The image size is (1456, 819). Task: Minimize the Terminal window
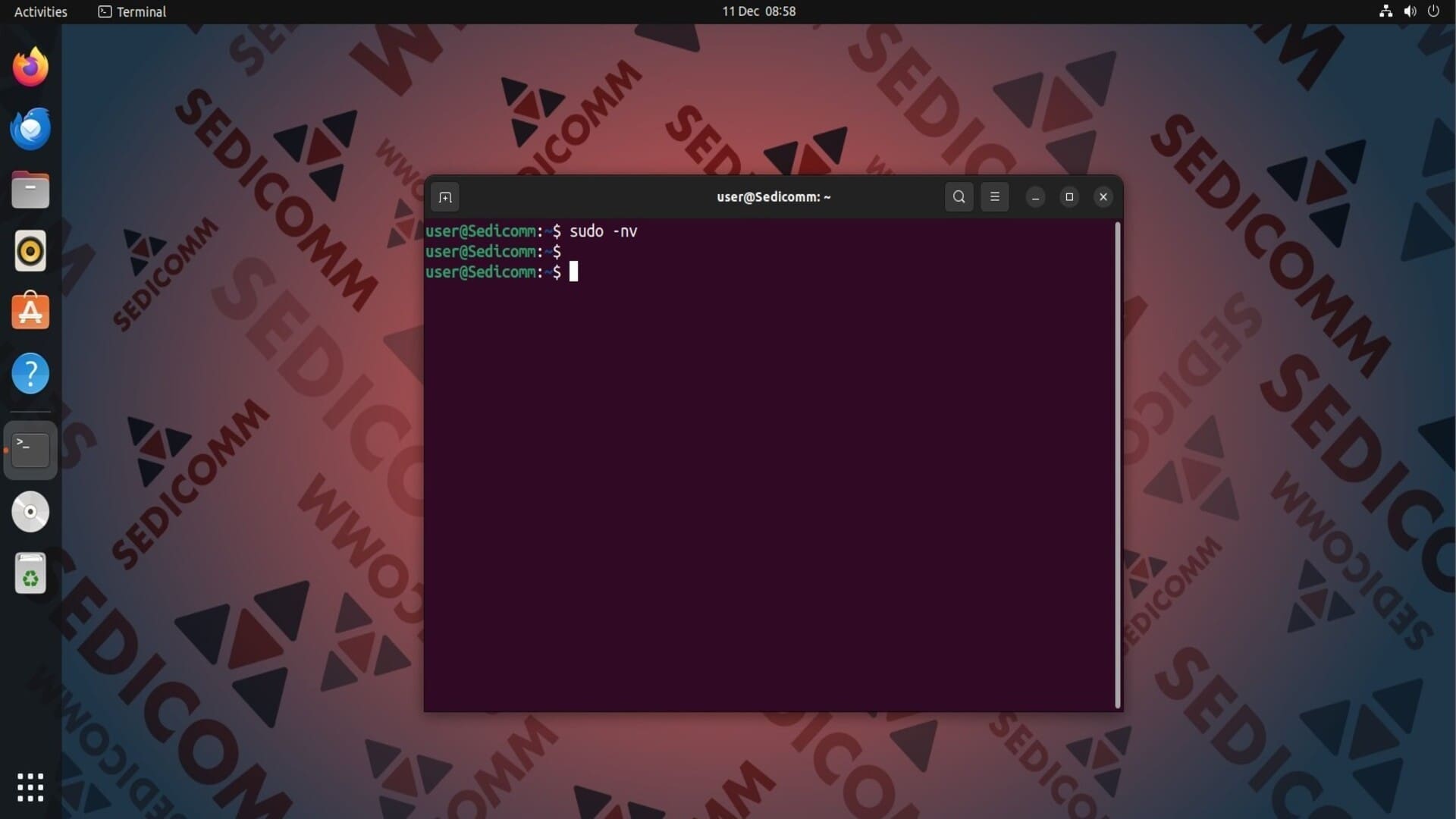1035,197
